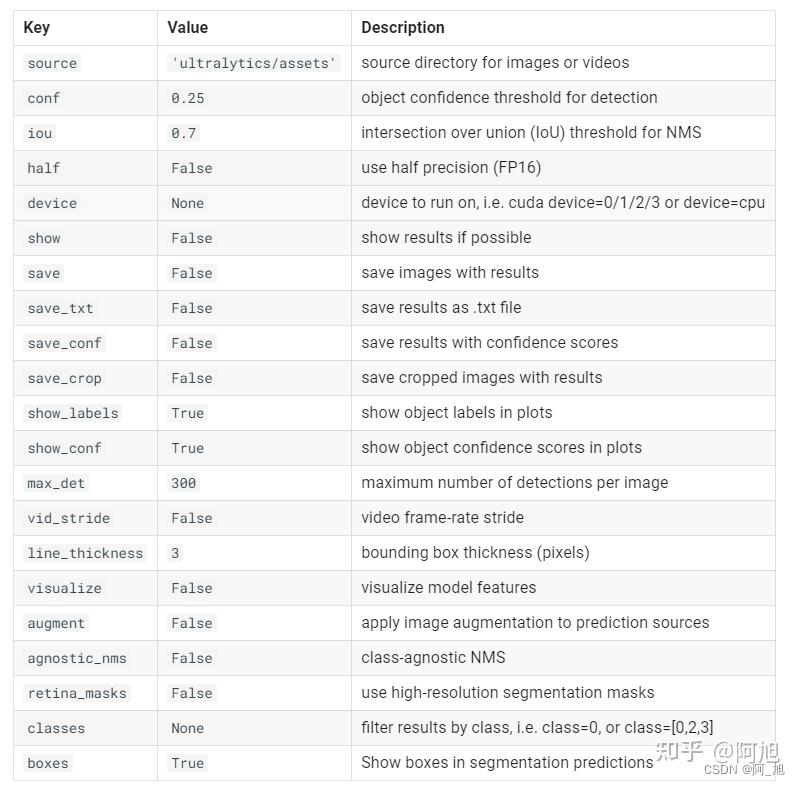Image resolution: width=800 pixels, height=785 pixels.
Task: Click the iou key label
Action: 40,133
